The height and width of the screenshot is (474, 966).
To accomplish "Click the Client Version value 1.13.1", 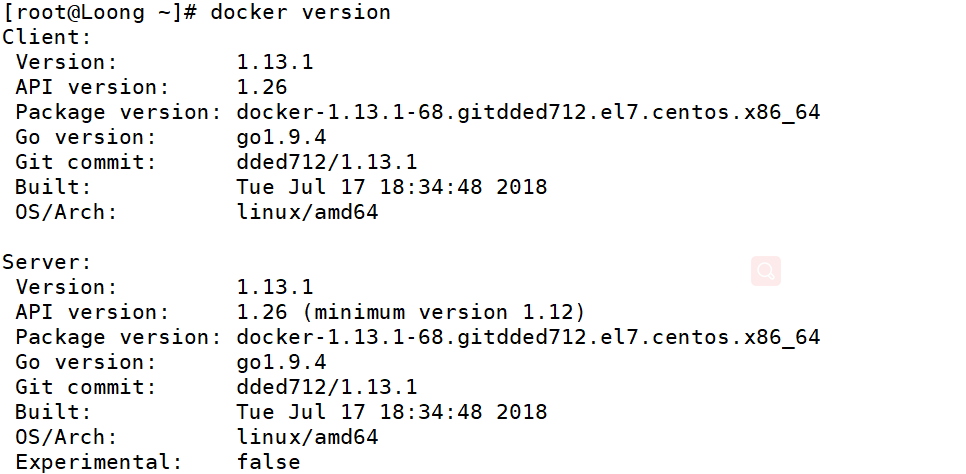I will (275, 62).
